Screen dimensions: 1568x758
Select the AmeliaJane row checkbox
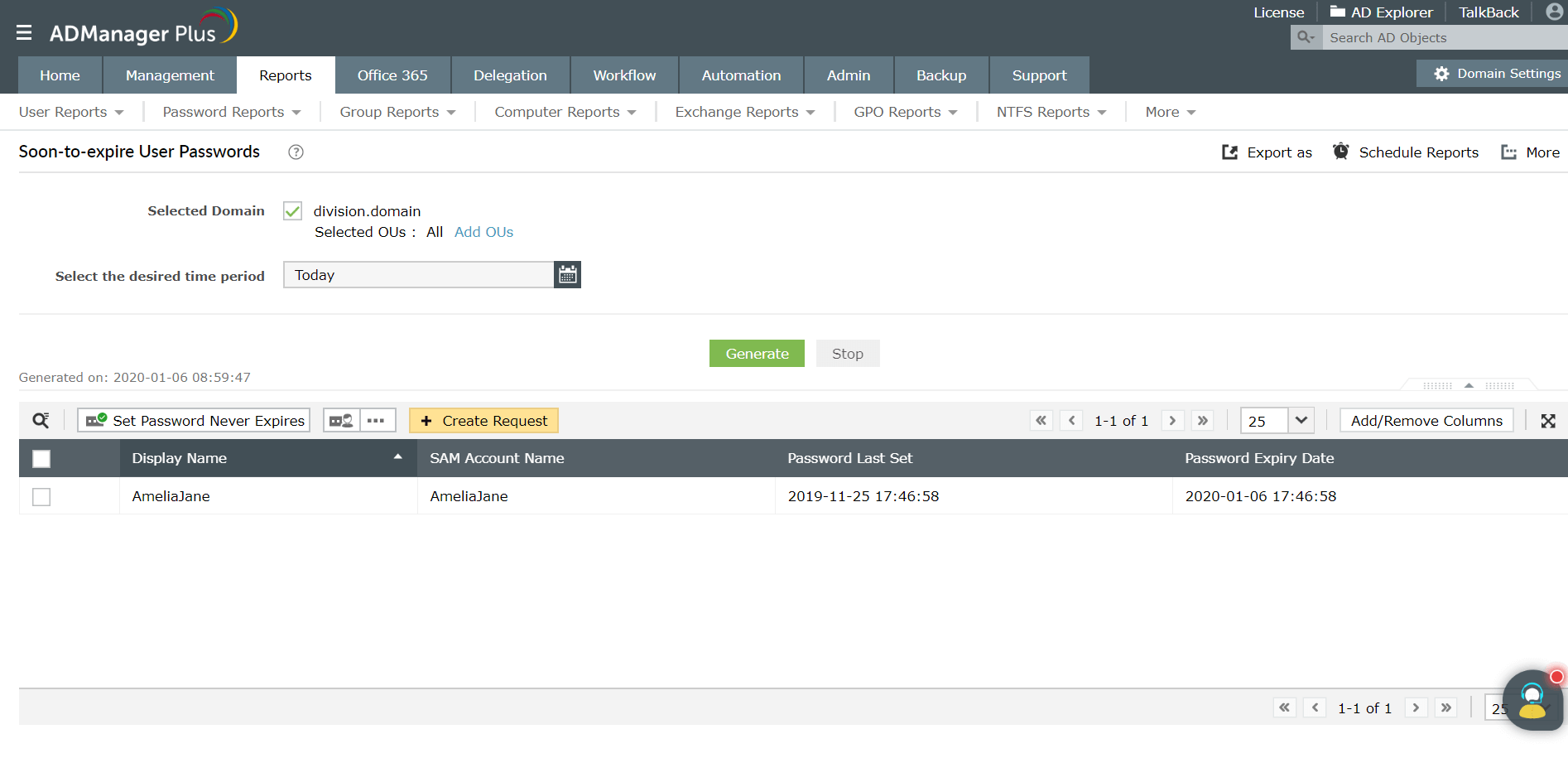(x=41, y=496)
